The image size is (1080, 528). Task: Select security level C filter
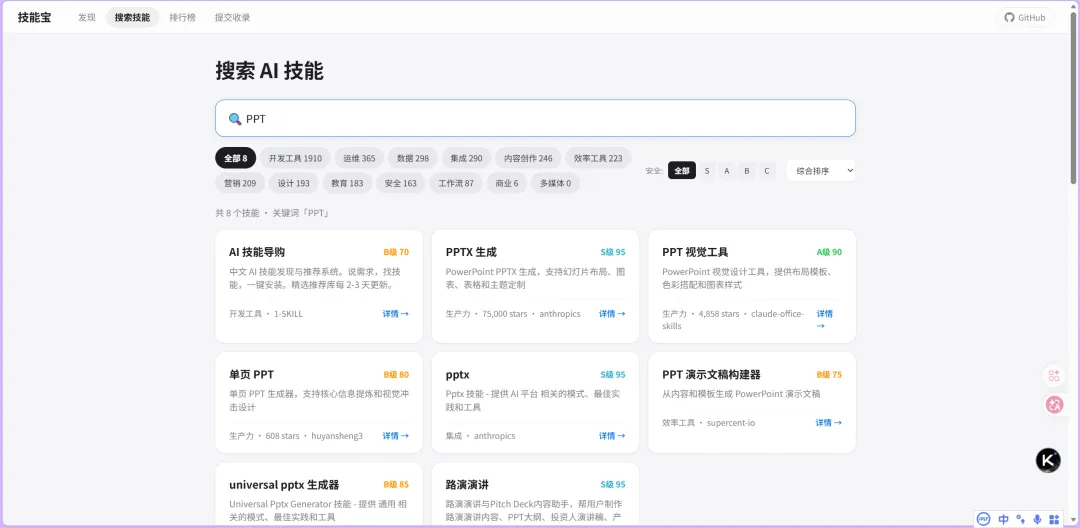tap(767, 171)
